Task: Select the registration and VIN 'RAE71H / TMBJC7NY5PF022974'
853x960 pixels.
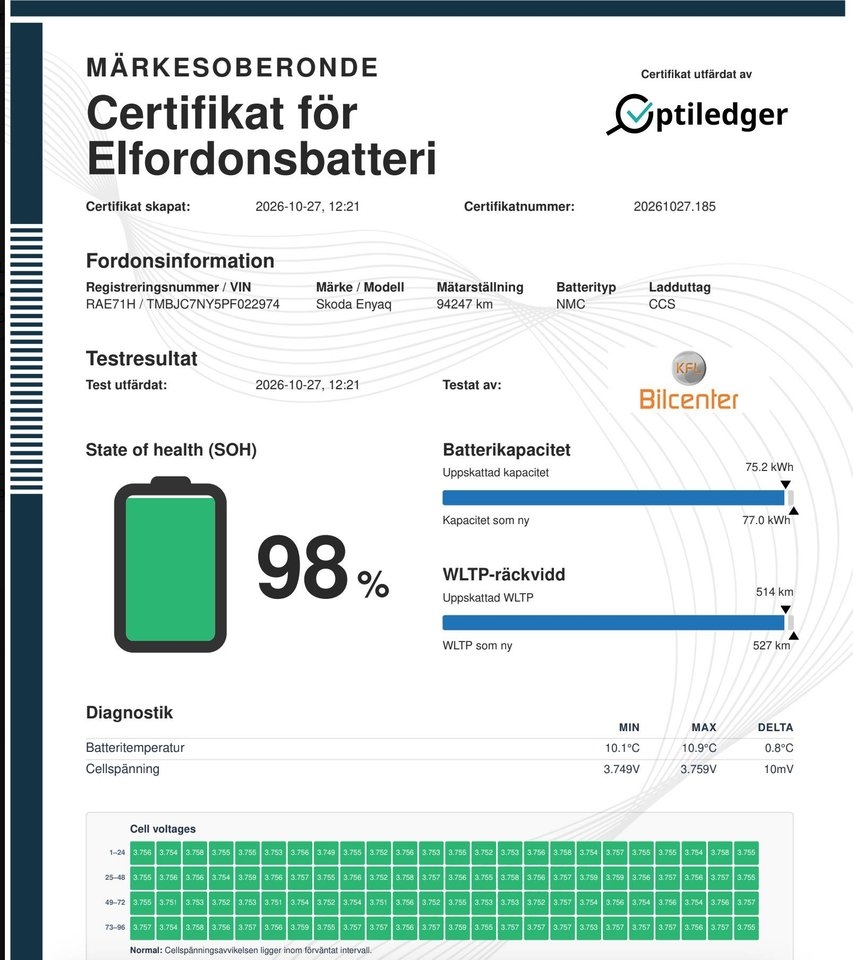Action: tap(182, 304)
